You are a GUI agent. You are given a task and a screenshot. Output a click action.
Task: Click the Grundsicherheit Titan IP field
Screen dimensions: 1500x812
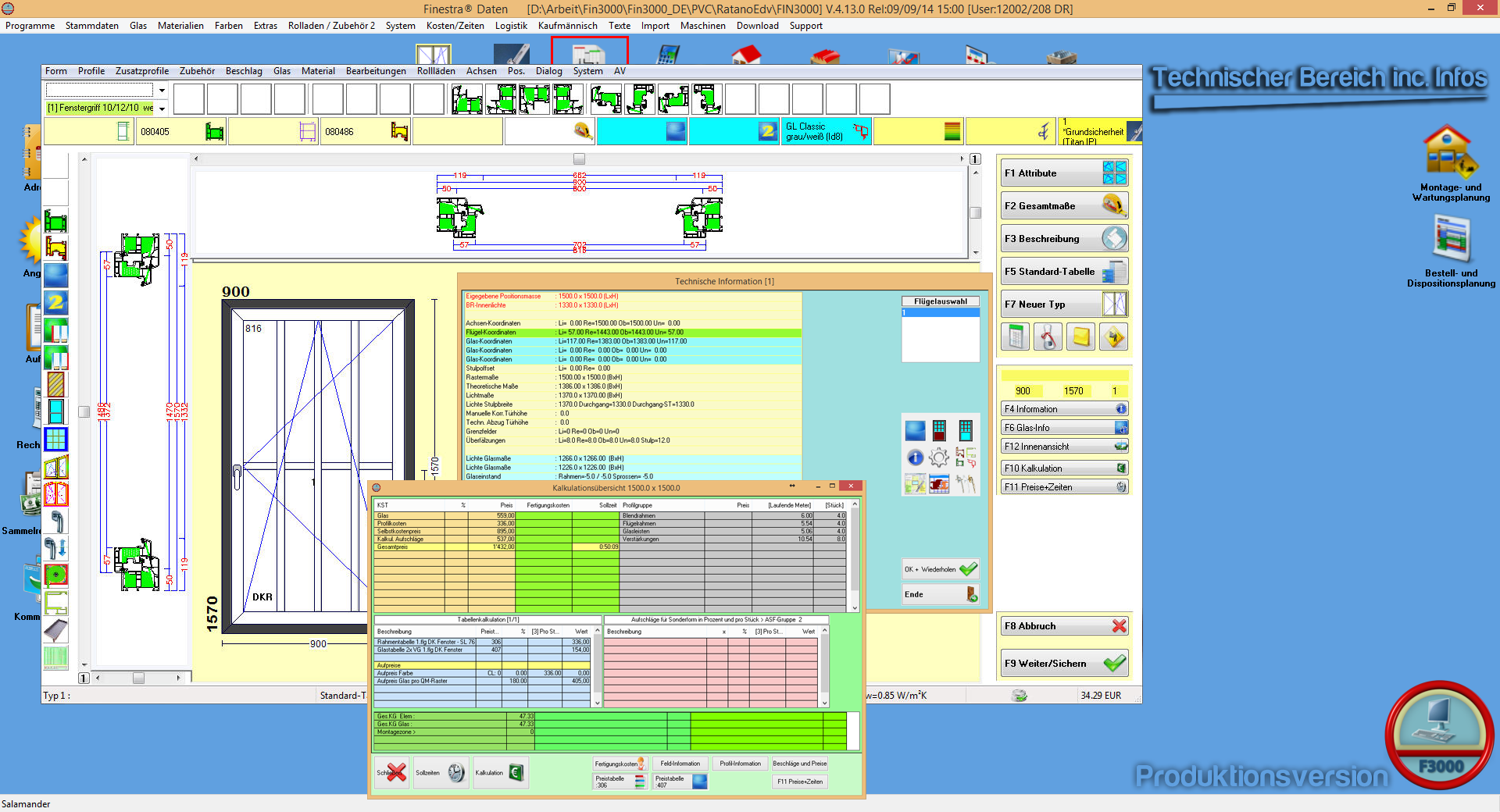point(1100,132)
